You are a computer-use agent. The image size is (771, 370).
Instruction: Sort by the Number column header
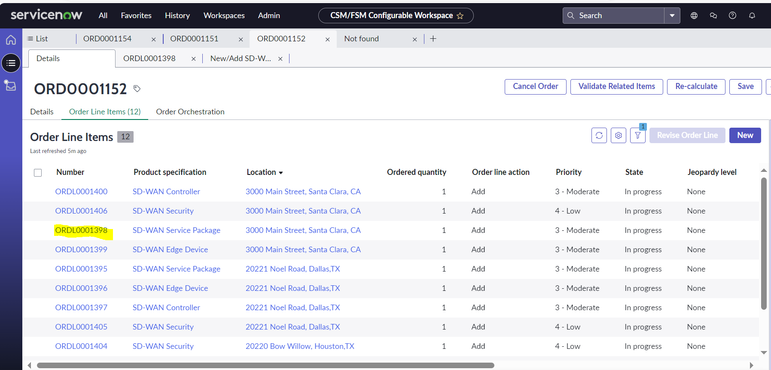pyautogui.click(x=70, y=172)
